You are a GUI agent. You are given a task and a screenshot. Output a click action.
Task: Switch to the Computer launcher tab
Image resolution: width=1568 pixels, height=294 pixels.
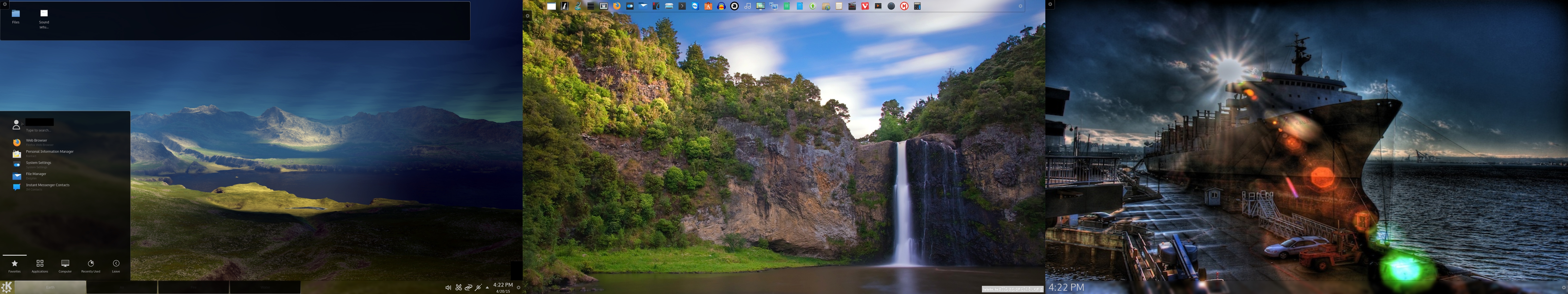(65, 266)
